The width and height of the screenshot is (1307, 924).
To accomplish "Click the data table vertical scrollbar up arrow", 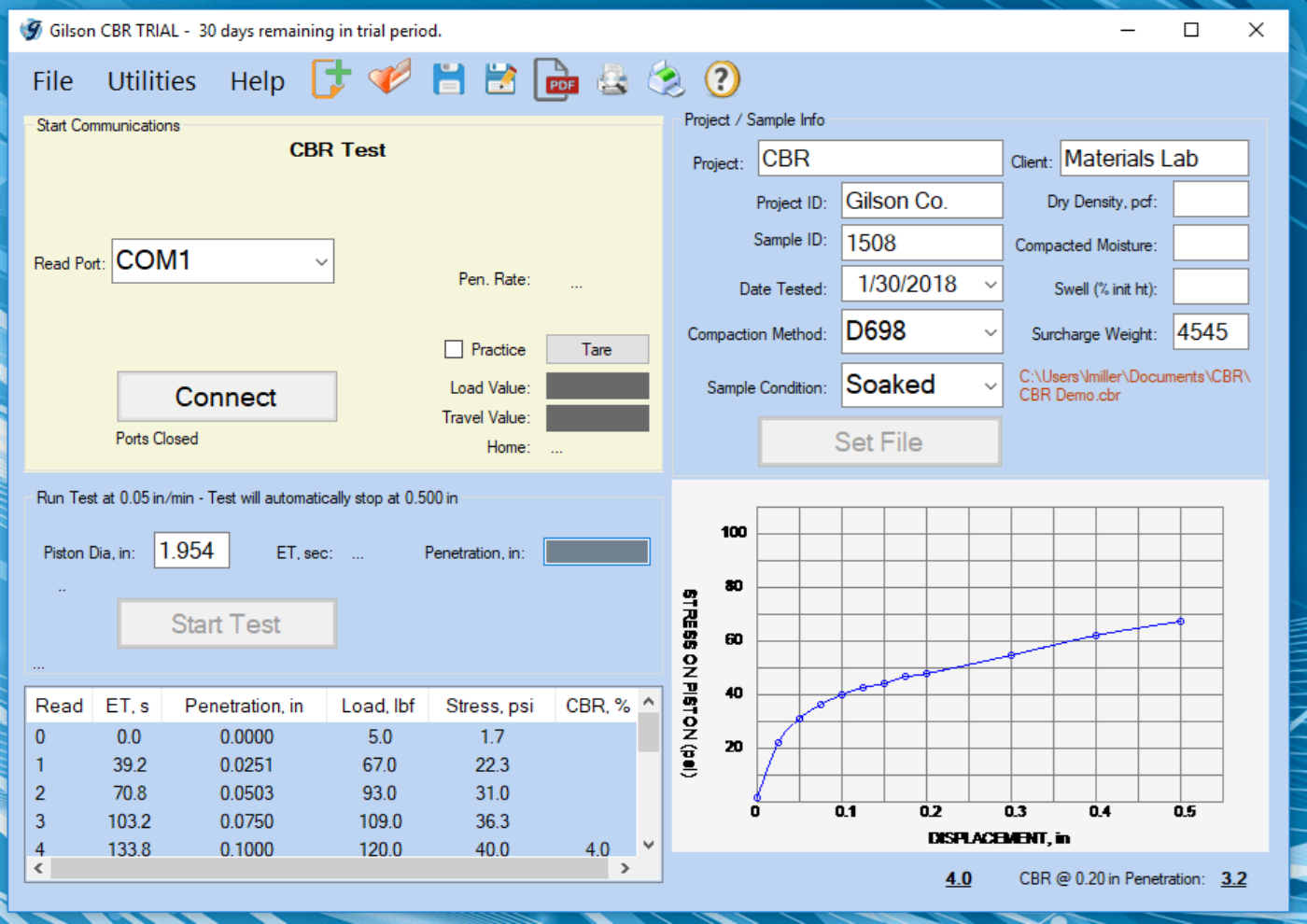I will point(649,701).
